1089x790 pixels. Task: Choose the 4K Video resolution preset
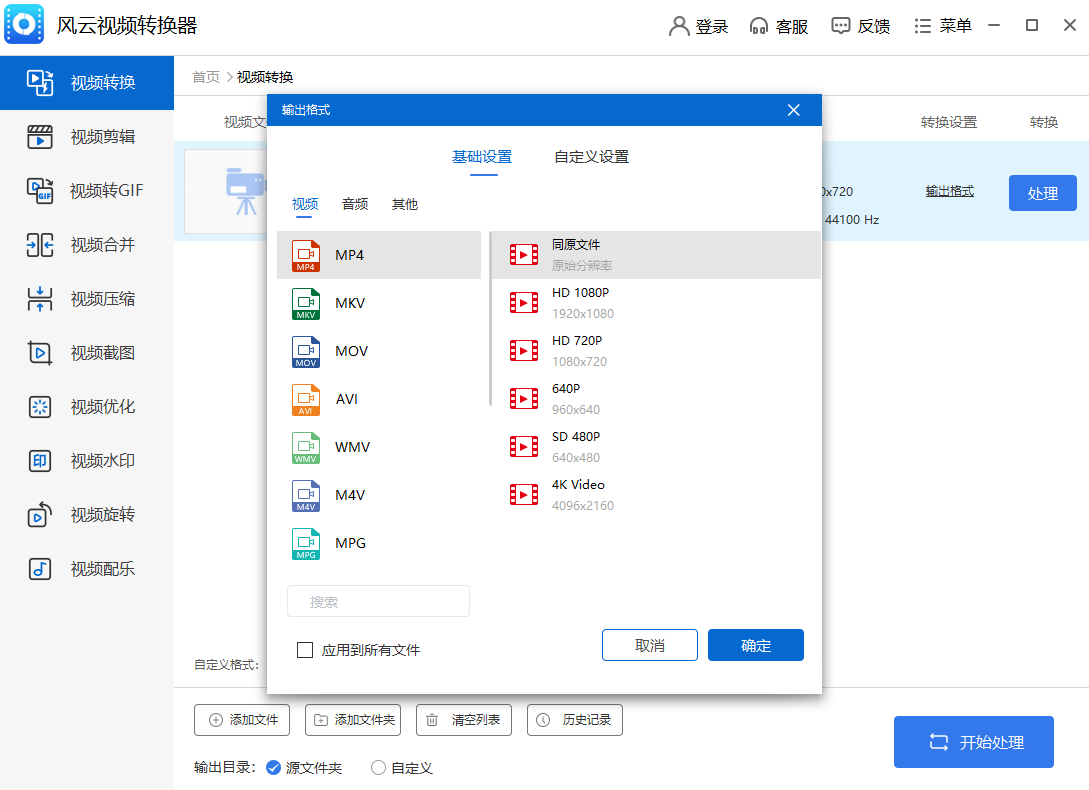pos(580,494)
